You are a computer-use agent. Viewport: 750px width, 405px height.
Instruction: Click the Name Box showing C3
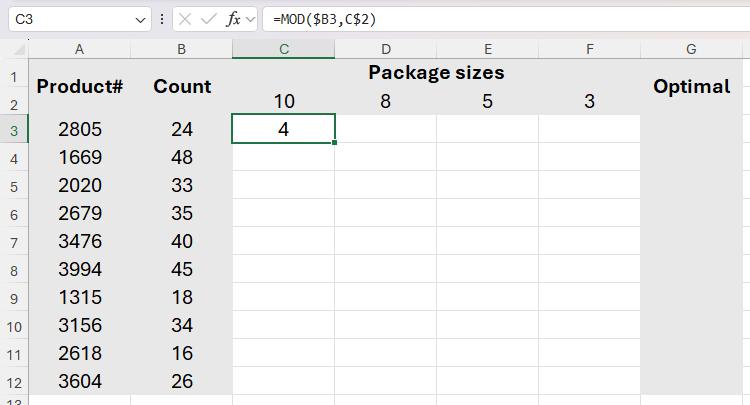pos(70,19)
